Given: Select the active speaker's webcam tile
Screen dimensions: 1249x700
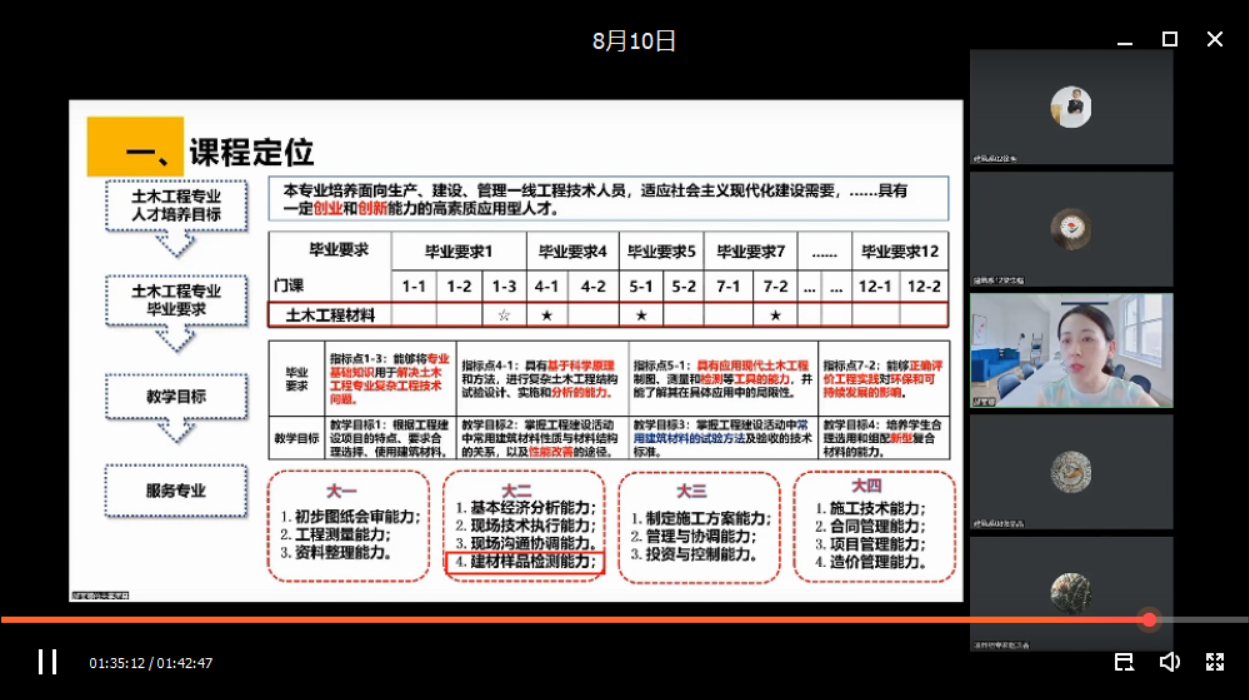Looking at the screenshot, I should (x=1071, y=350).
